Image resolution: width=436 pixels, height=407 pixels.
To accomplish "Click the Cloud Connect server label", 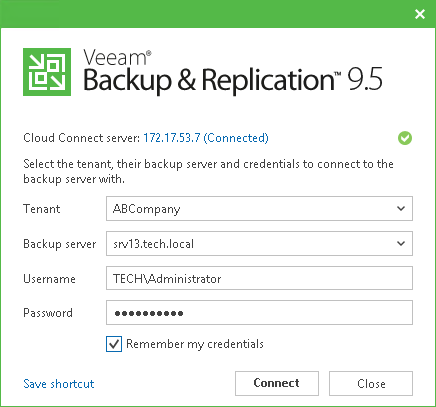I will [81, 138].
